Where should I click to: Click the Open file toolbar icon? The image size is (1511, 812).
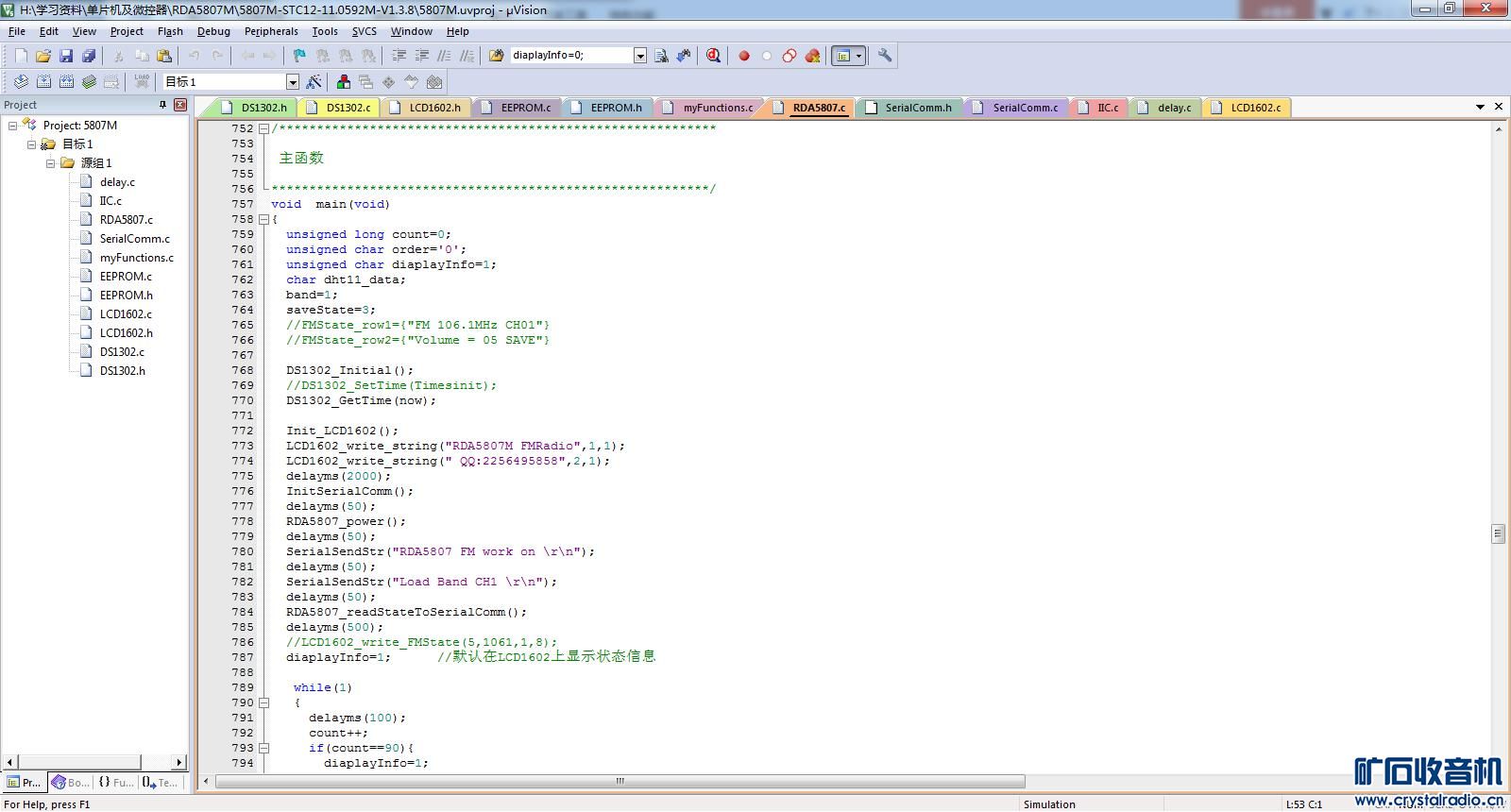[43, 56]
